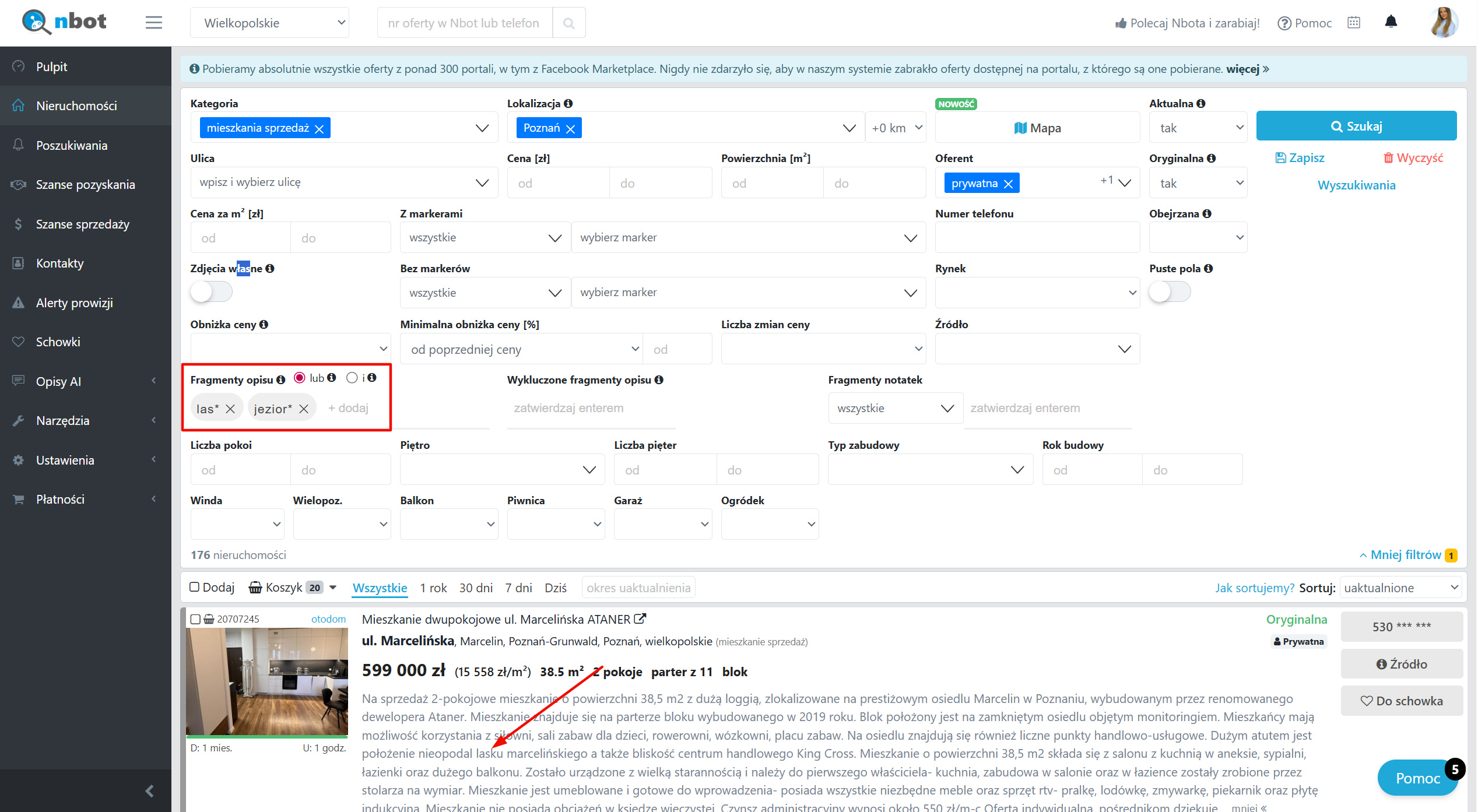Remove the Poznań location tag
This screenshot has width=1478, height=812.
click(571, 128)
